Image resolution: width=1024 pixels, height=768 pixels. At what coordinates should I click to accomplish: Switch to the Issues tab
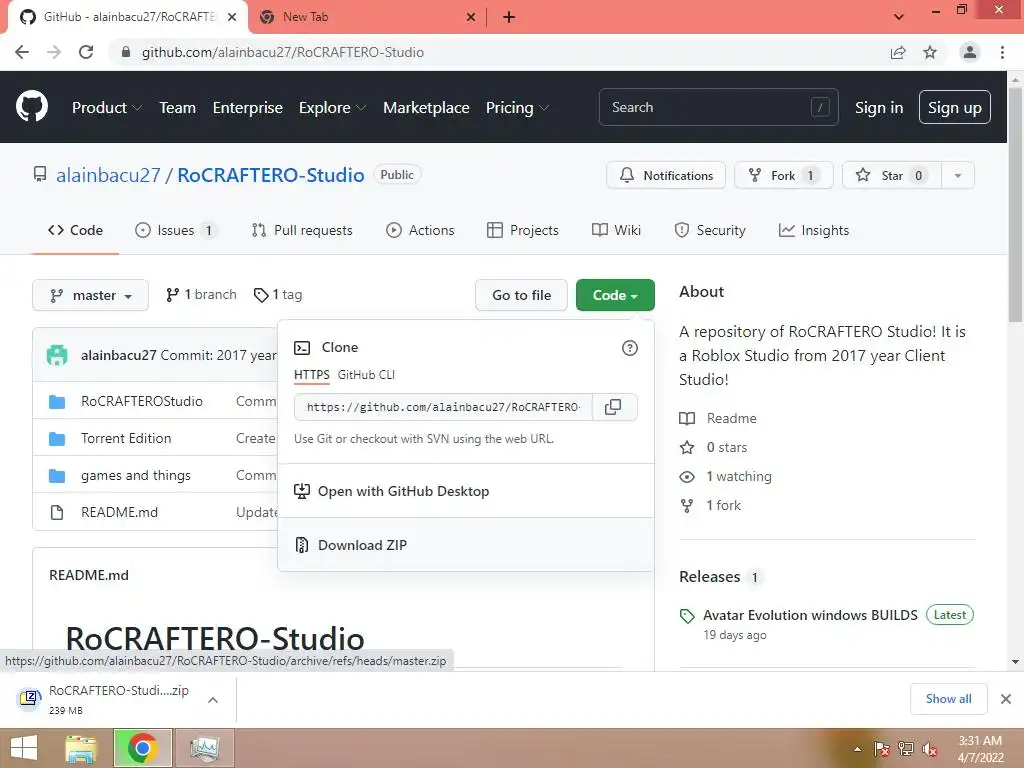[x=175, y=231]
